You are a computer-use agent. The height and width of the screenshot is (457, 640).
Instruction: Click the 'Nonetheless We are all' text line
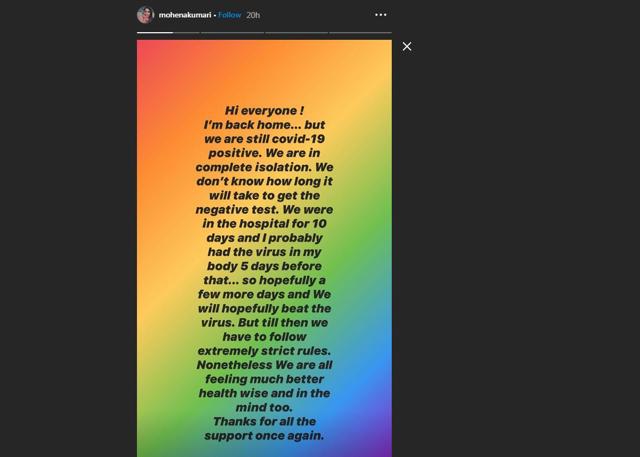pos(264,365)
